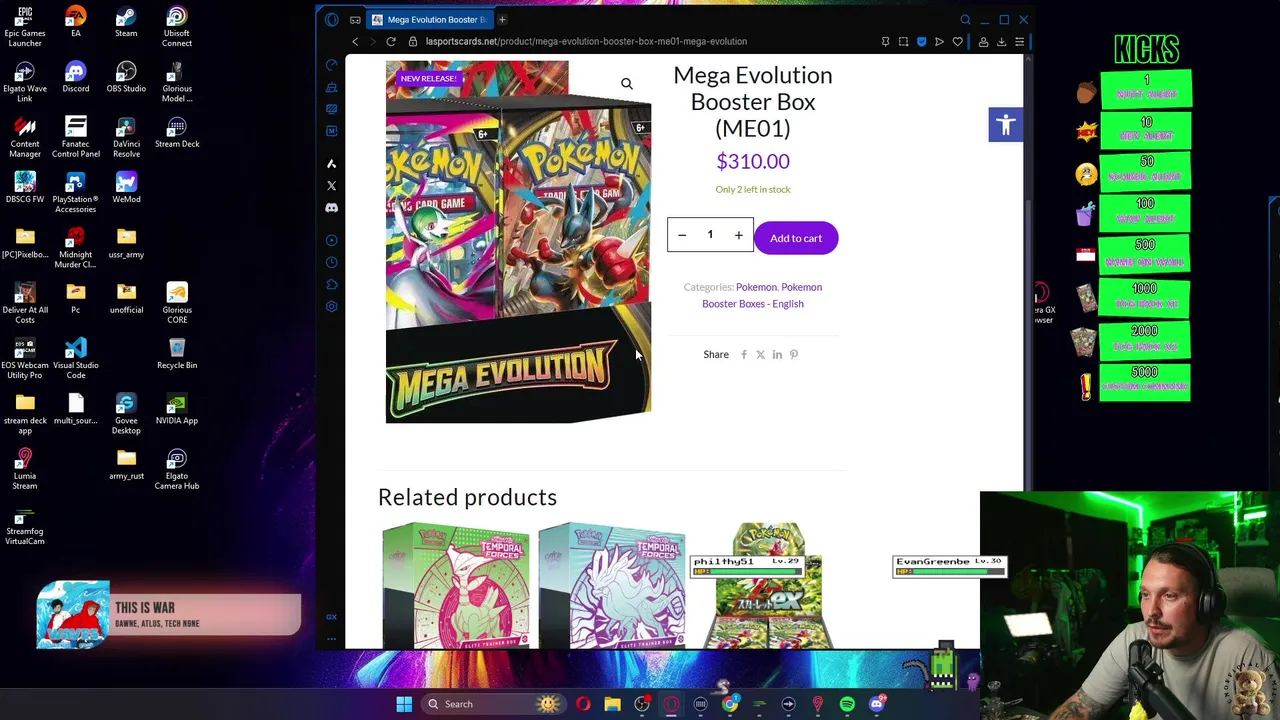
Task: Open purple Temporal Forces trainer box product
Action: tap(612, 586)
